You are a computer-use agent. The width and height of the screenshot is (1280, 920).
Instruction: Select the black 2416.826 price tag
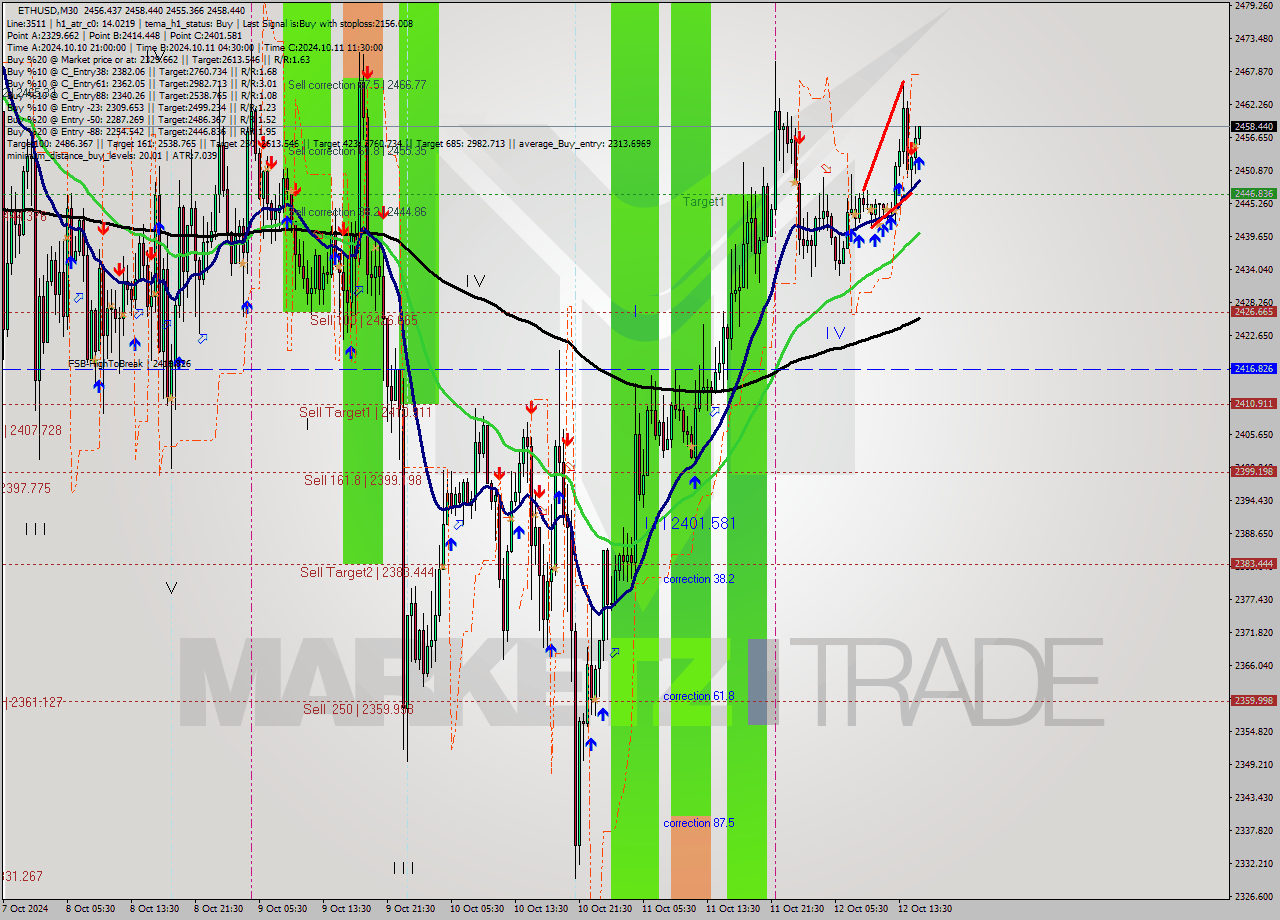(x=1254, y=369)
